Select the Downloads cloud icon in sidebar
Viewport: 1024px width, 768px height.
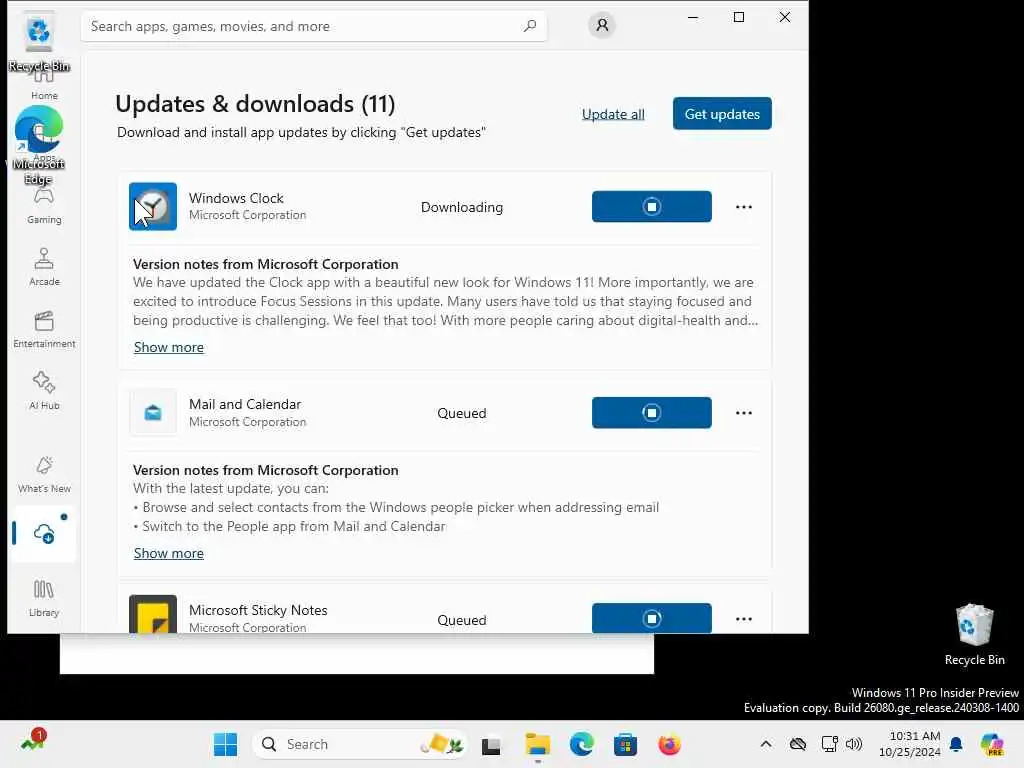tap(44, 534)
